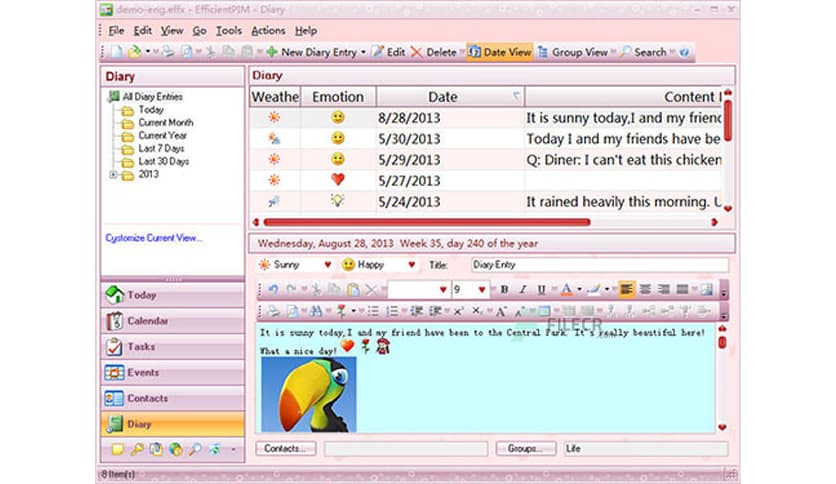Click the Title input field
The height and width of the screenshot is (484, 836).
(599, 264)
